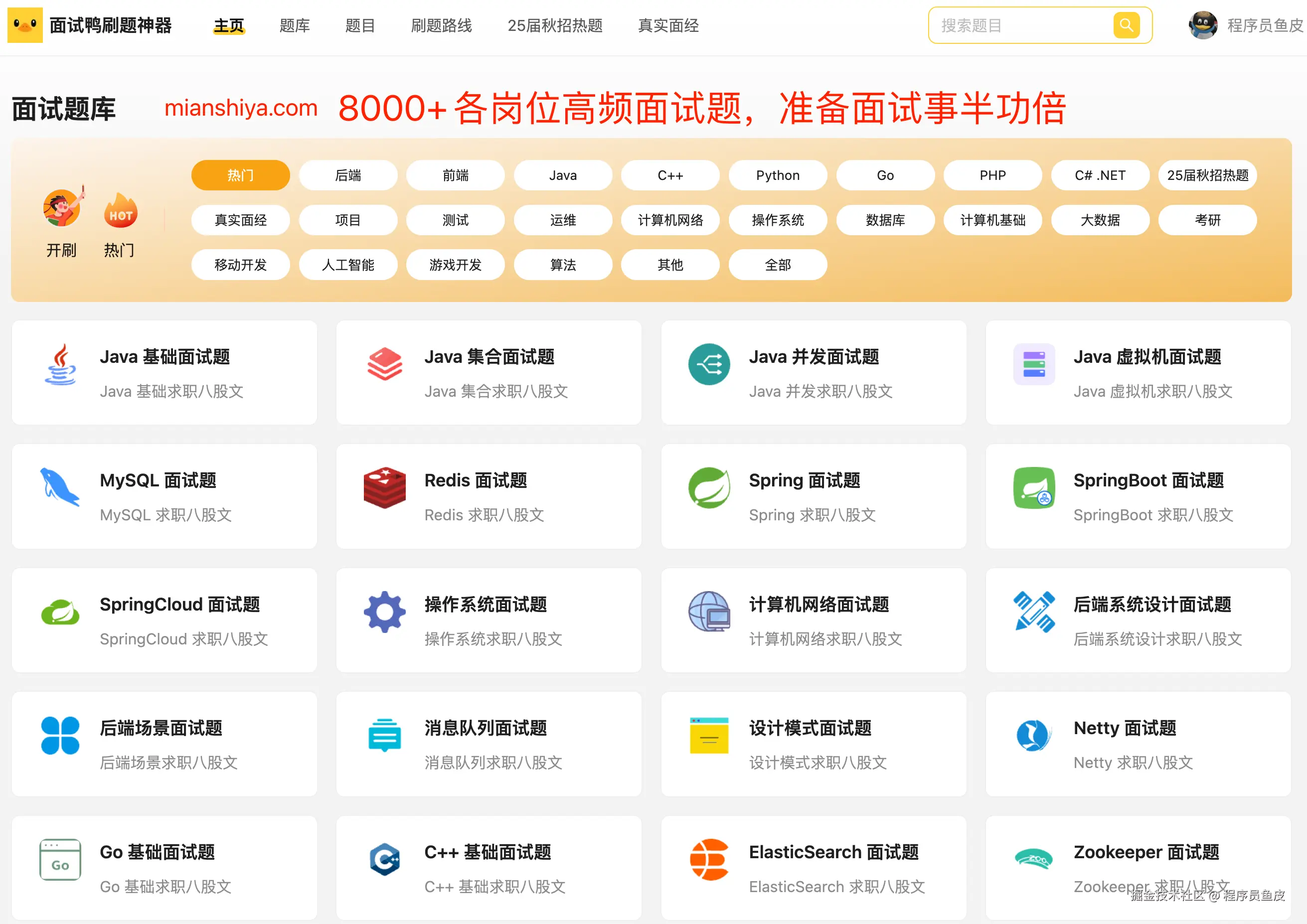Click the operating system gear icon
Screen dimensions: 1307x924
(x=384, y=612)
